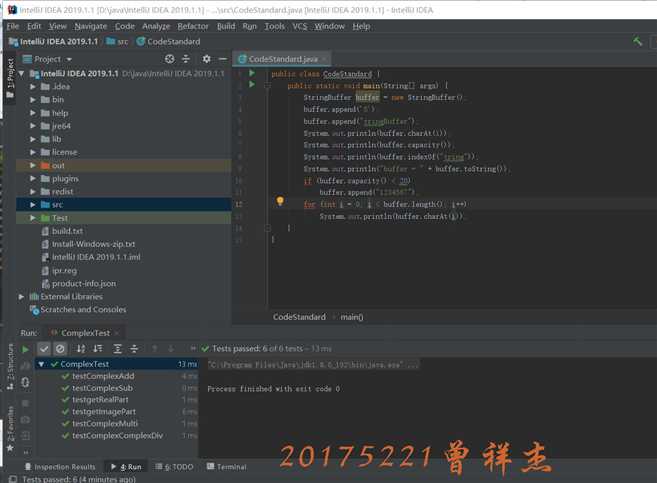Expand the jre64 folder
The width and height of the screenshot is (657, 483).
pos(33,126)
